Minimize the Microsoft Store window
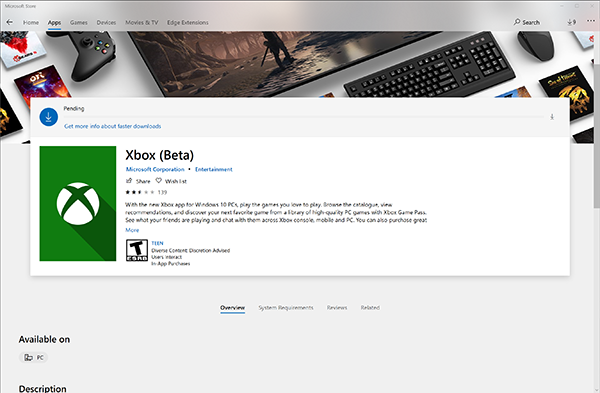Viewport: 600px width, 393px height. (x=562, y=6)
